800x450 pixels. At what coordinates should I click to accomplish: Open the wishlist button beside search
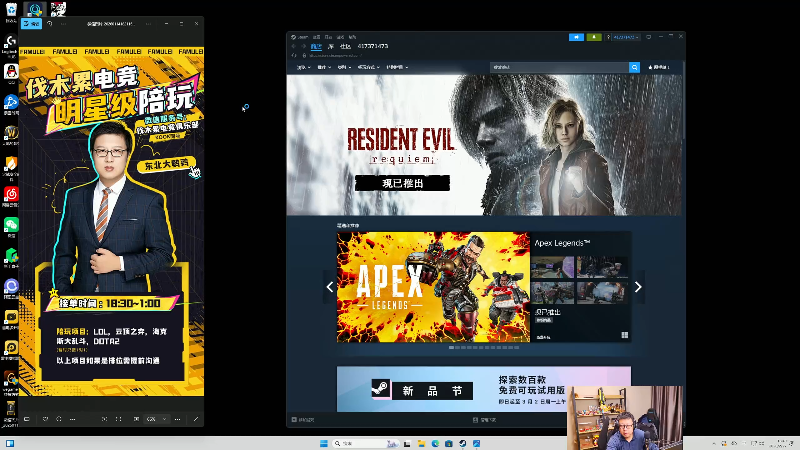[x=659, y=67]
